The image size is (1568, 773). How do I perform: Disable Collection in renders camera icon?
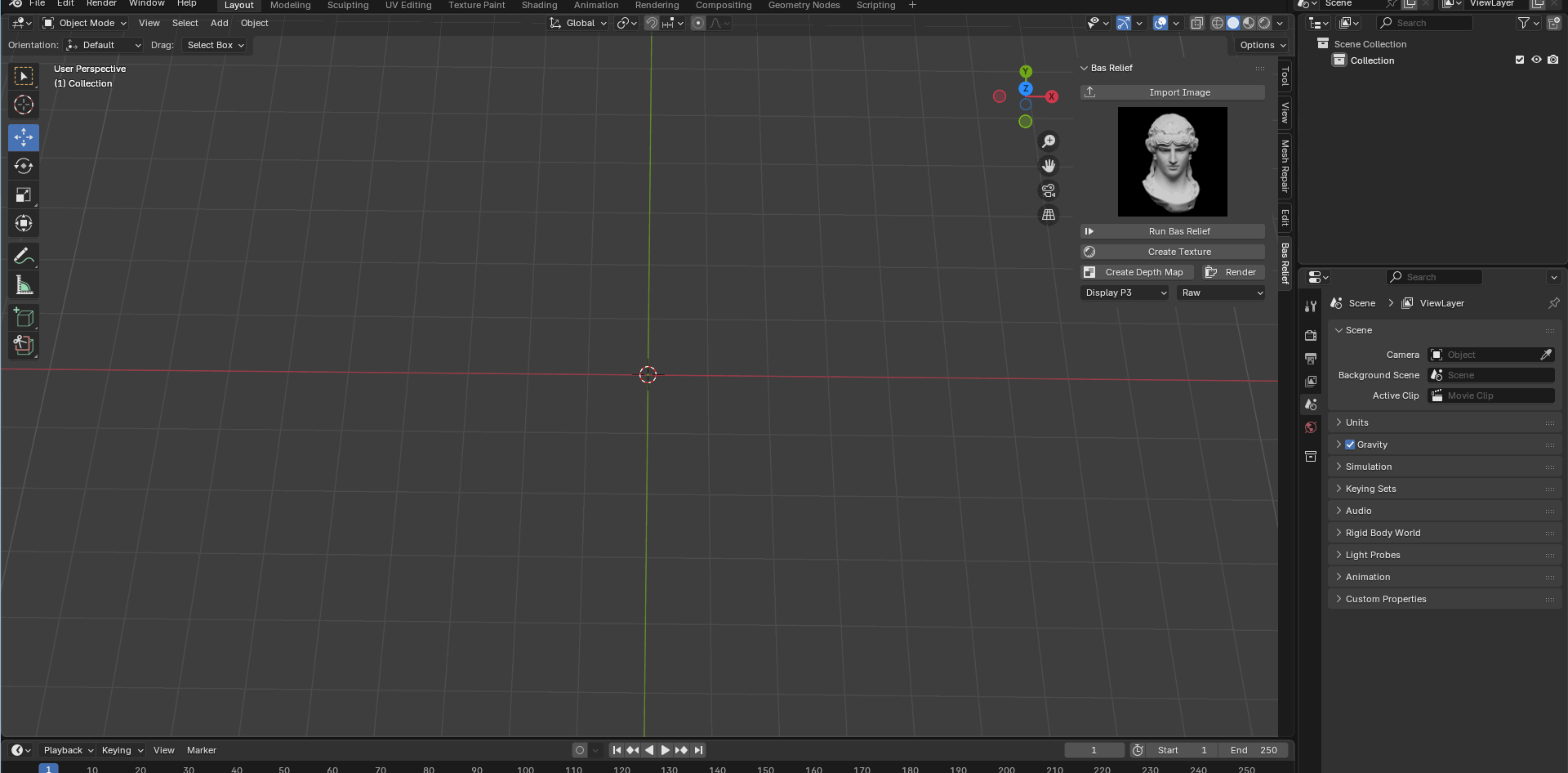(x=1552, y=60)
